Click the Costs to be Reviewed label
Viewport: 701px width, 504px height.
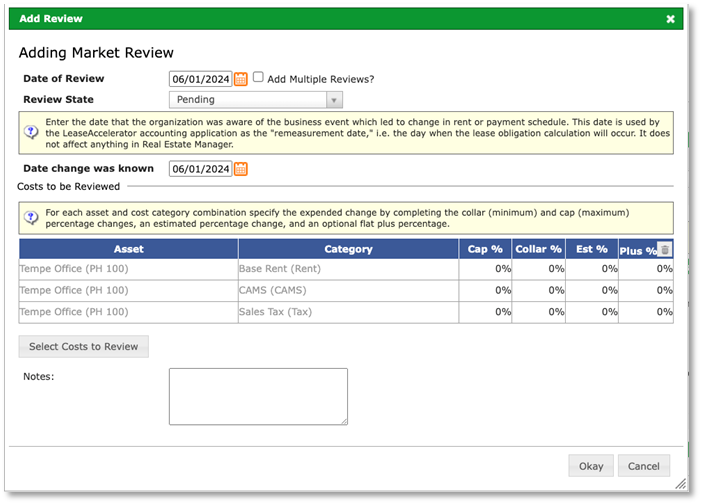tap(68, 186)
